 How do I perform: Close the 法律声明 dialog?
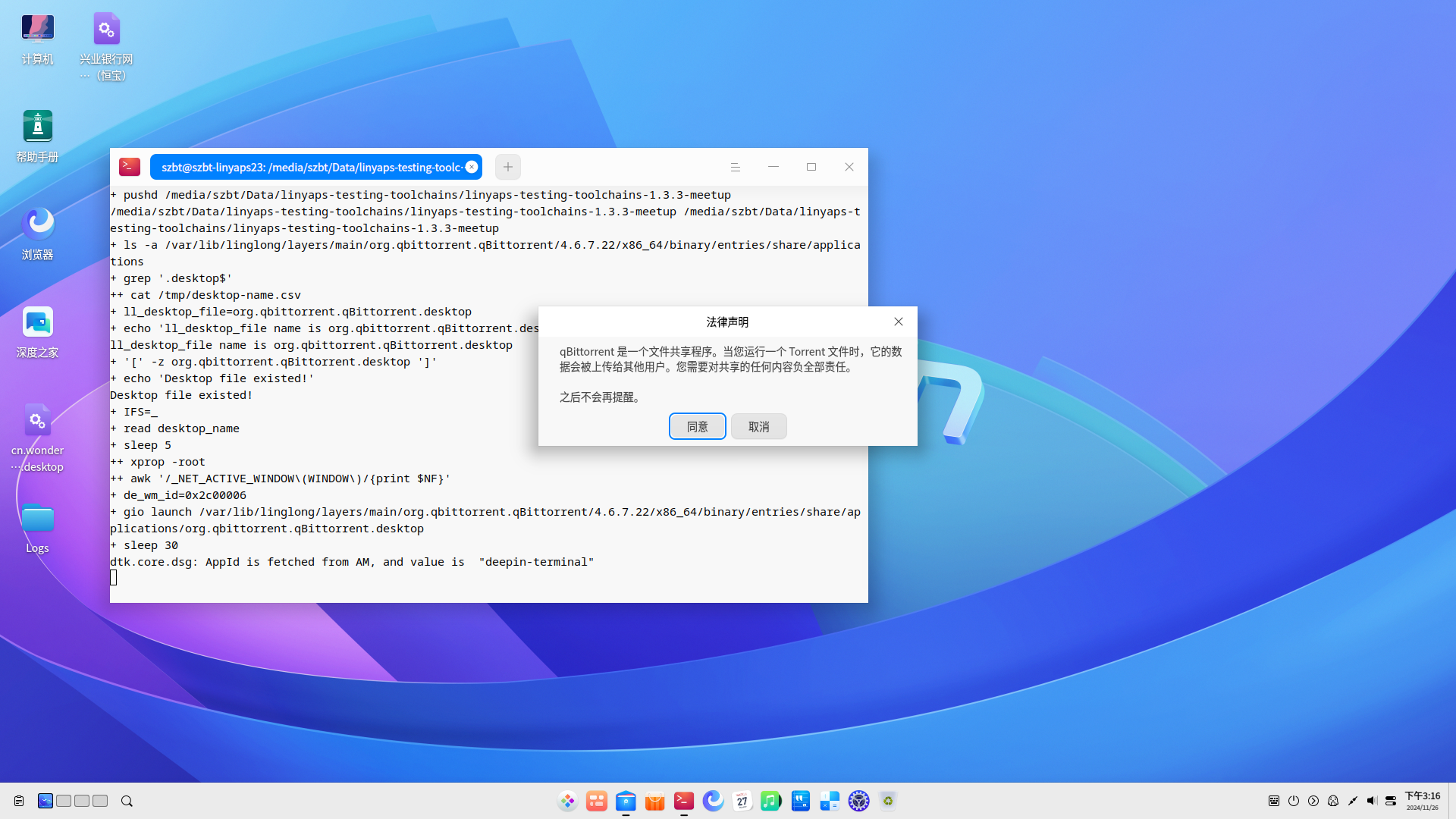(899, 322)
